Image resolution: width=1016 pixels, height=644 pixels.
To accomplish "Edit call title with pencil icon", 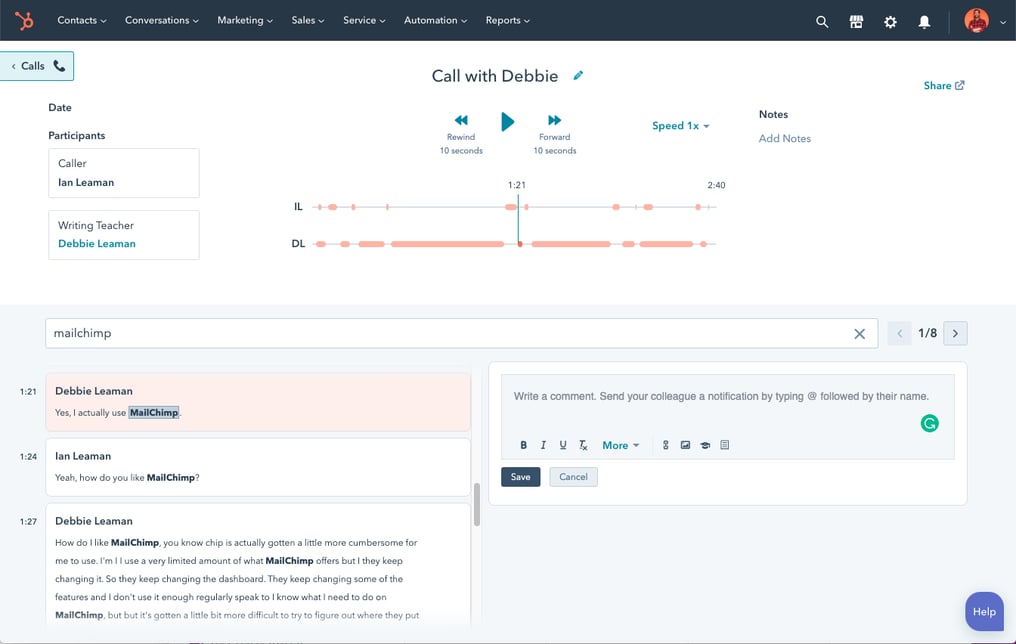I will (578, 76).
